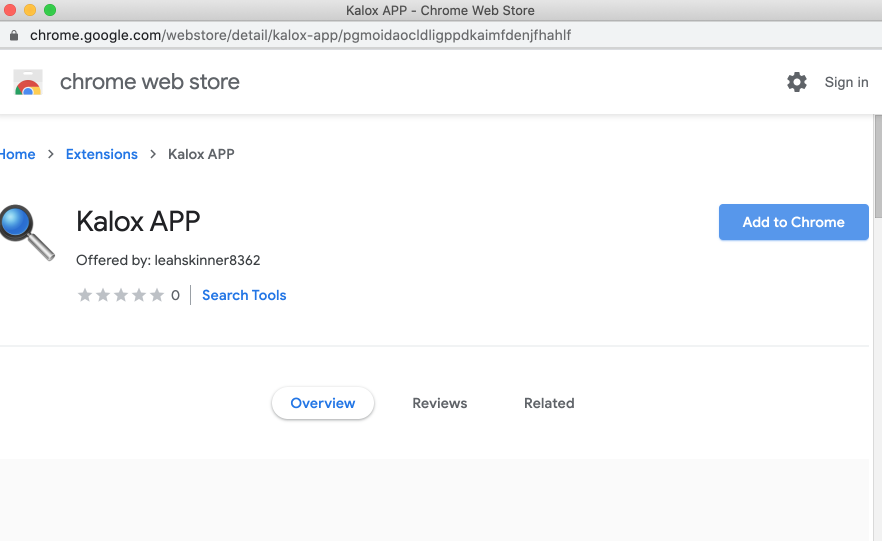Click the third rating star
Viewport: 882px width, 541px height.
point(121,295)
